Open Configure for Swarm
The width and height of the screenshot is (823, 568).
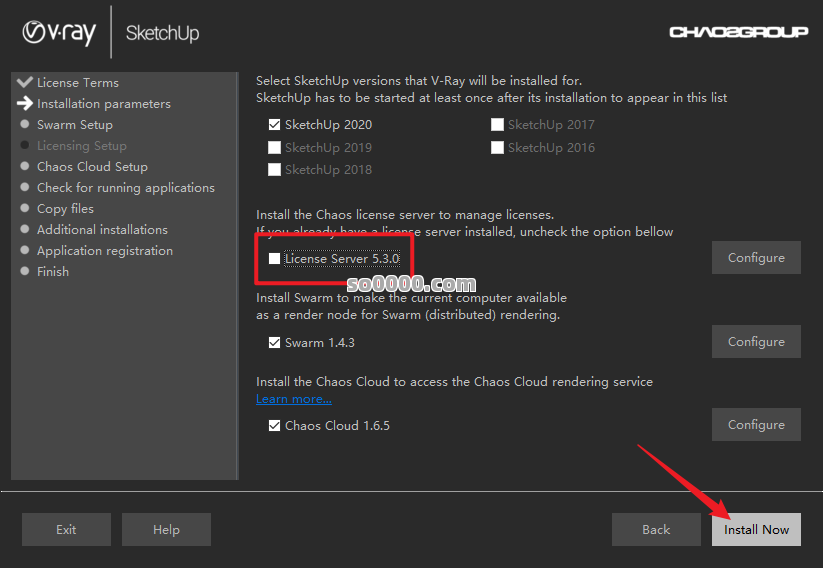(756, 342)
